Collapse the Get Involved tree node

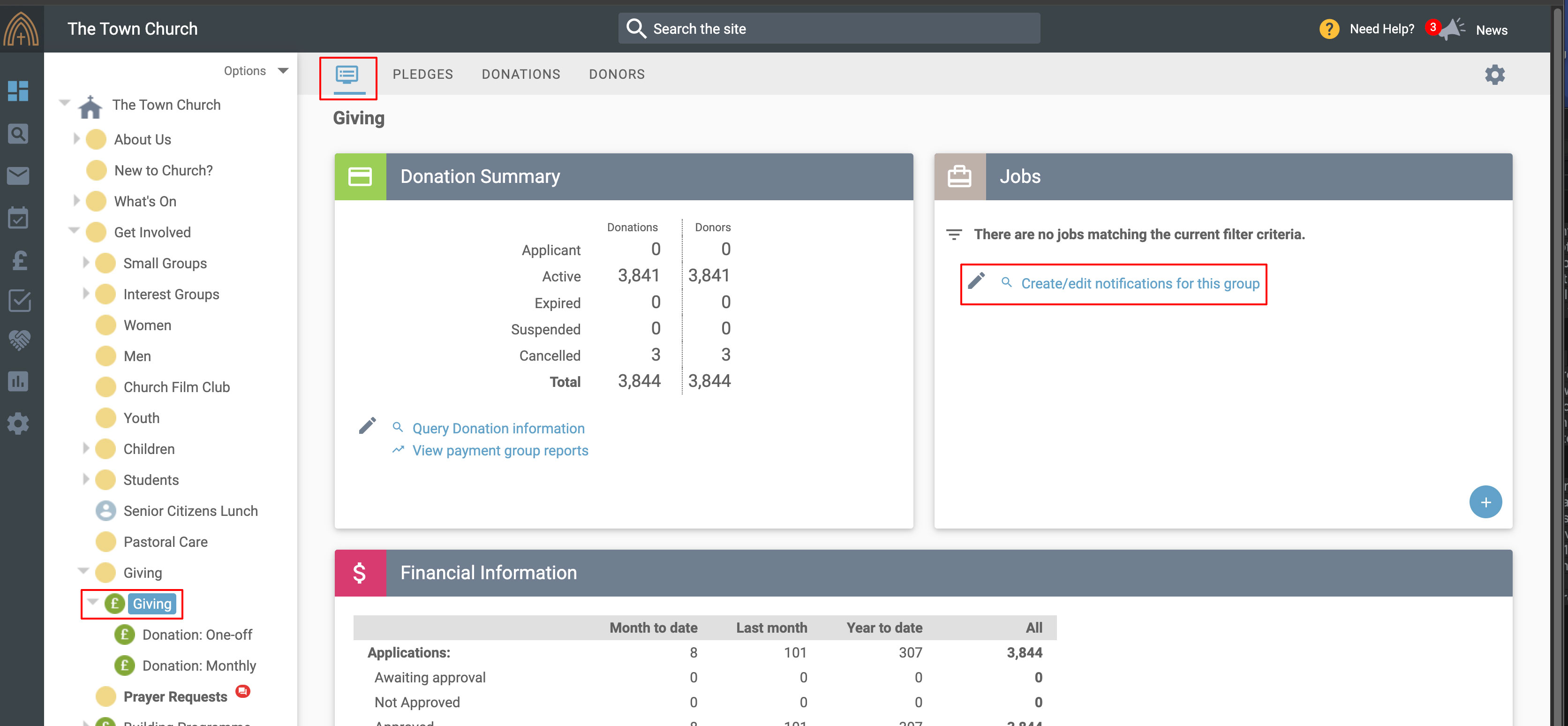click(x=74, y=231)
